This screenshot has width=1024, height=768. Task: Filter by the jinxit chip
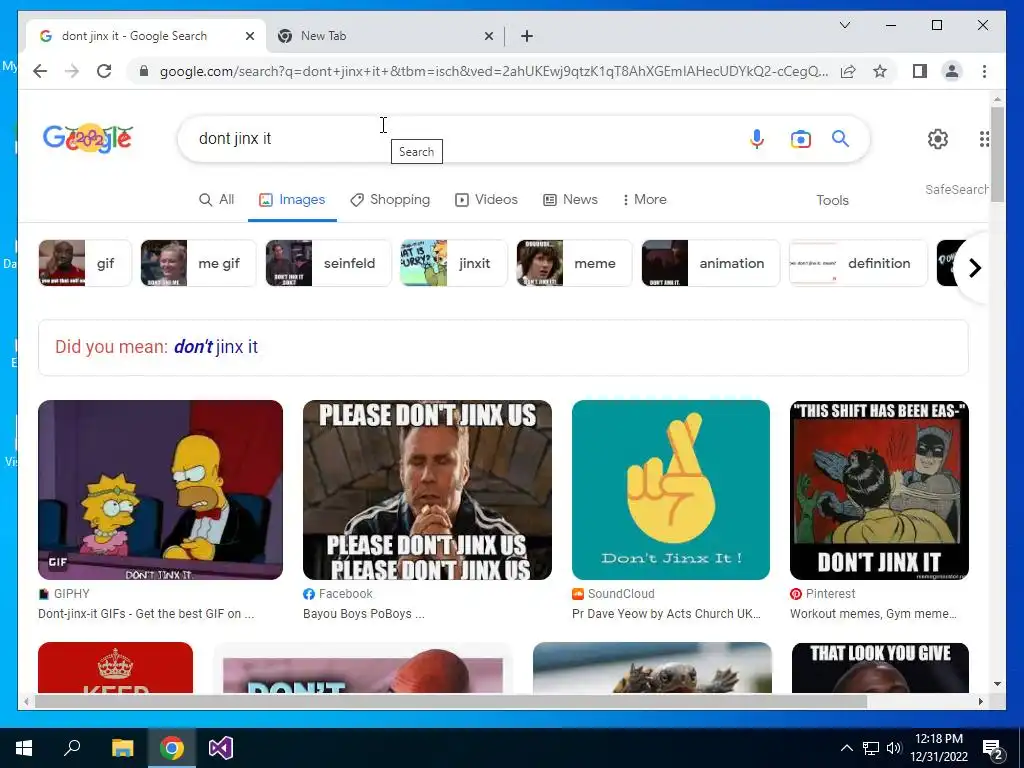click(453, 263)
